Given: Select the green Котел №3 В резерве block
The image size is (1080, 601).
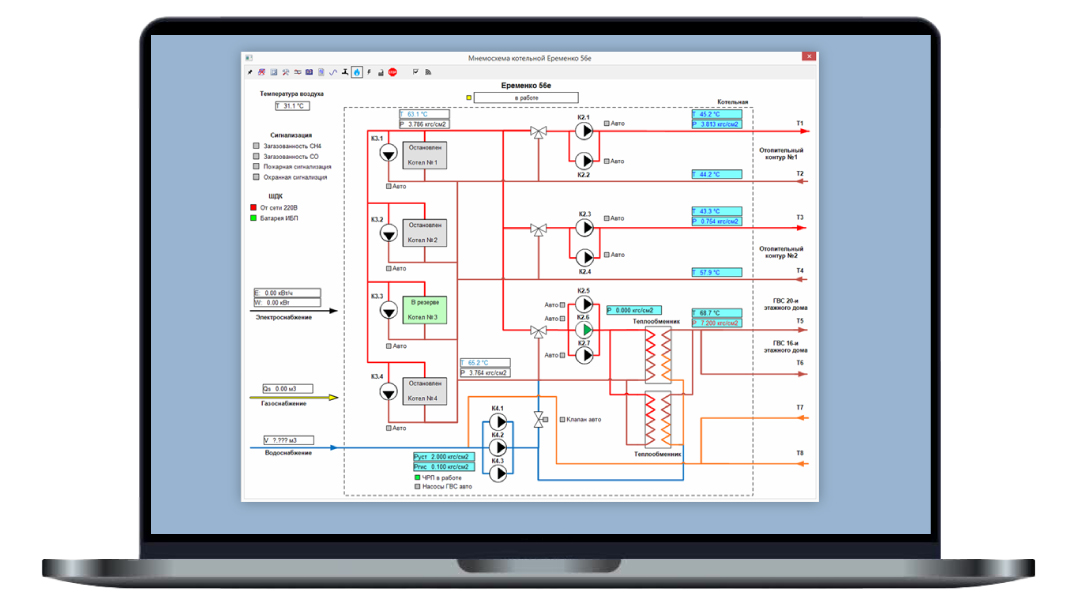Looking at the screenshot, I should pyautogui.click(x=424, y=309).
